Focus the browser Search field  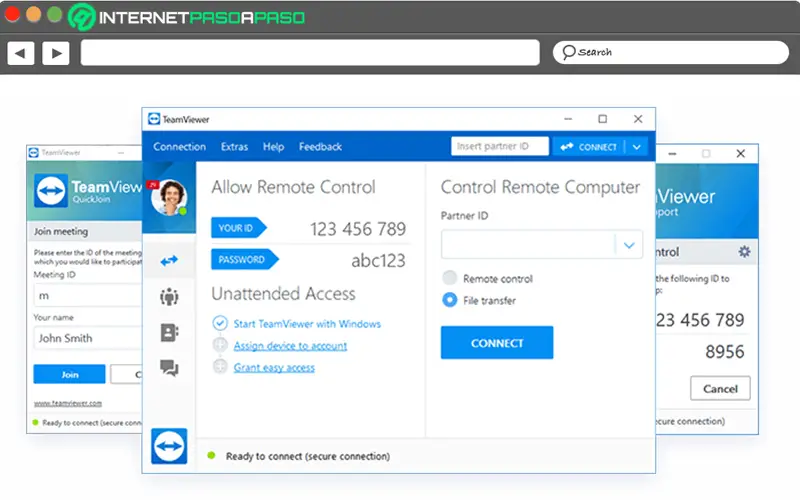671,52
